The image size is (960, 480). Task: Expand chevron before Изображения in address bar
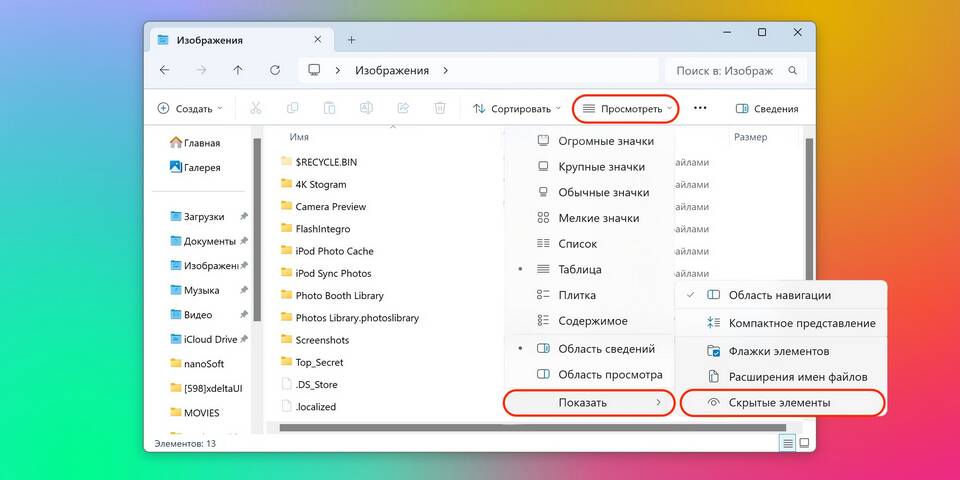[337, 70]
